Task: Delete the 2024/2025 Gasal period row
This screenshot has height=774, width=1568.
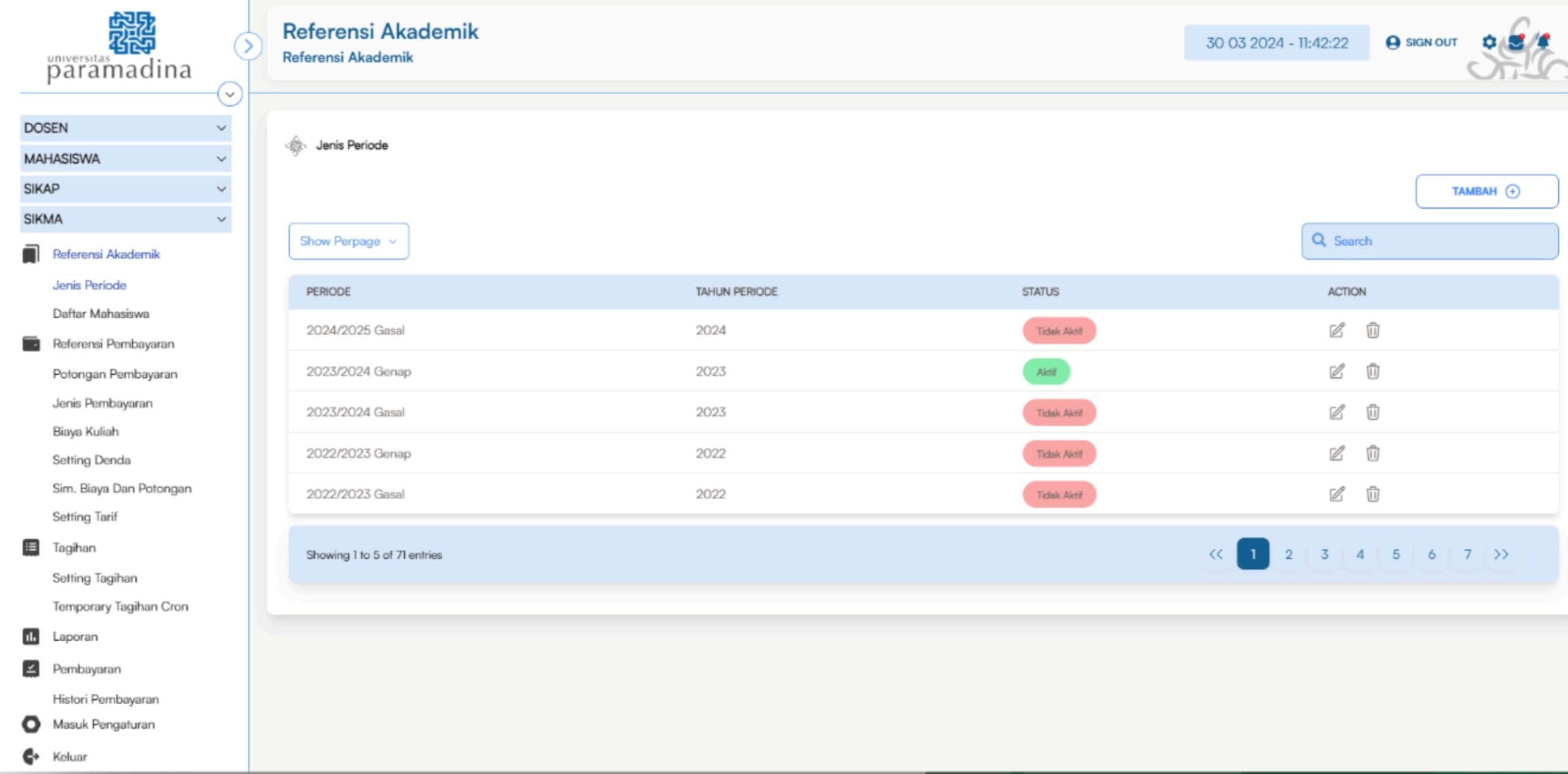Action: (1373, 331)
